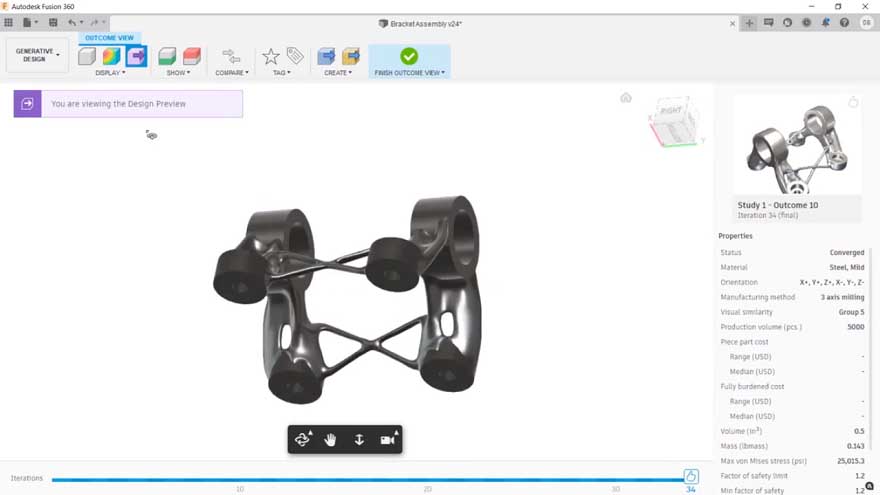
Task: Click the purple Design Preview banner icon
Action: (x=28, y=104)
